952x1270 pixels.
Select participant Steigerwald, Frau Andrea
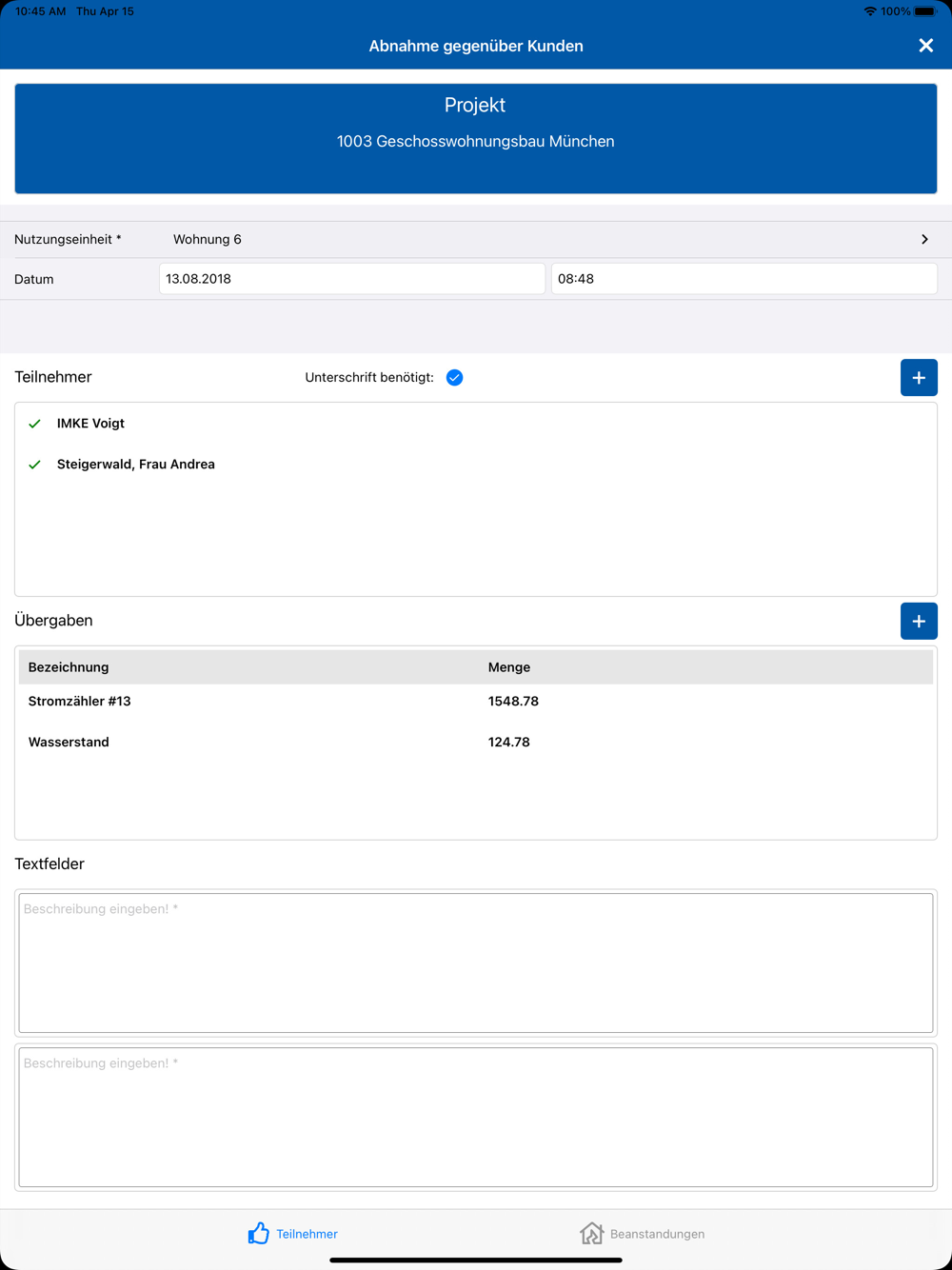(x=136, y=465)
